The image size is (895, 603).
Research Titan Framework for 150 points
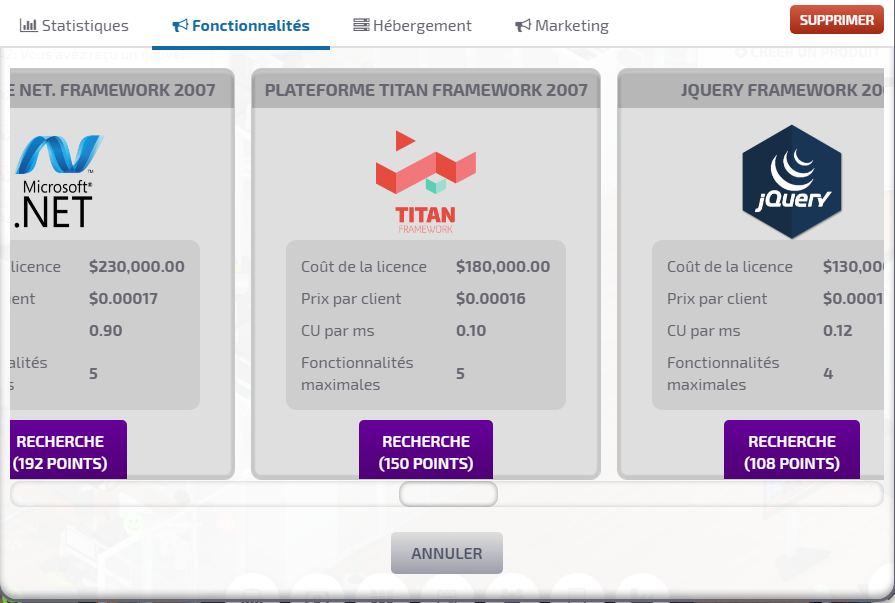pos(425,452)
